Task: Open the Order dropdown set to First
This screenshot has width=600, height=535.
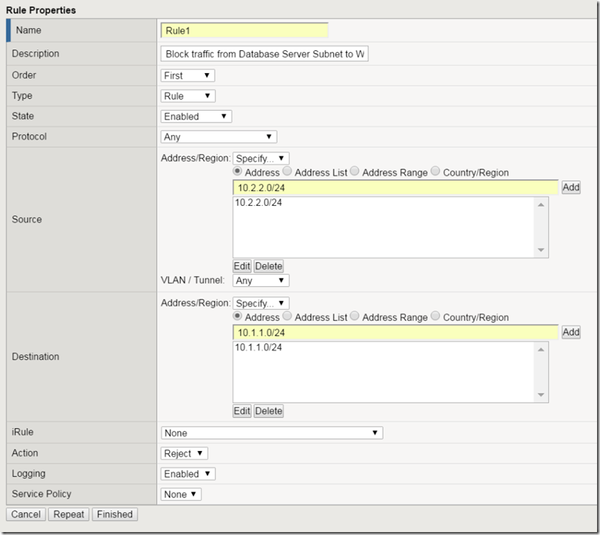Action: pos(187,75)
